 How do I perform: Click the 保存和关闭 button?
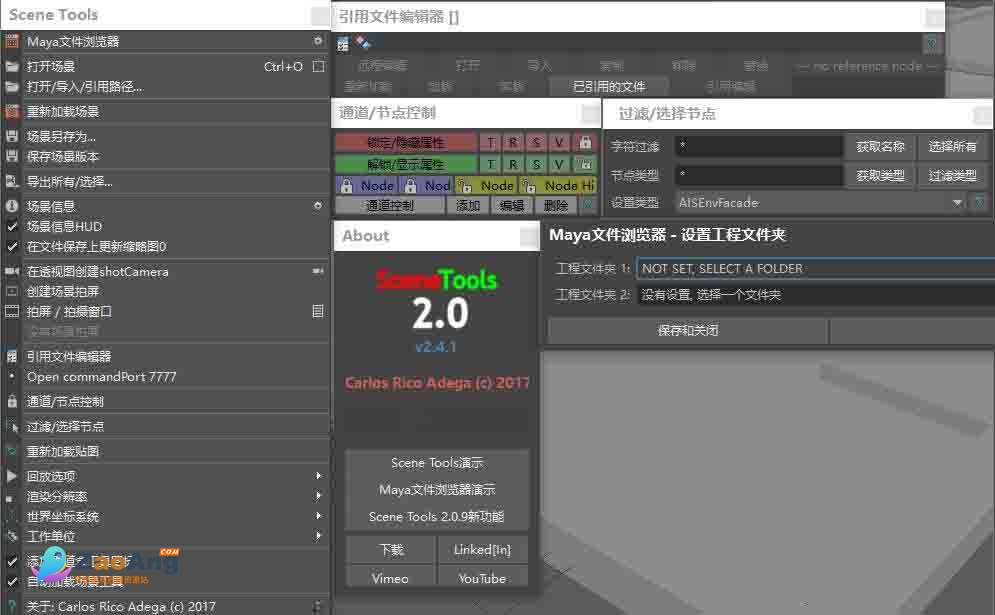688,331
